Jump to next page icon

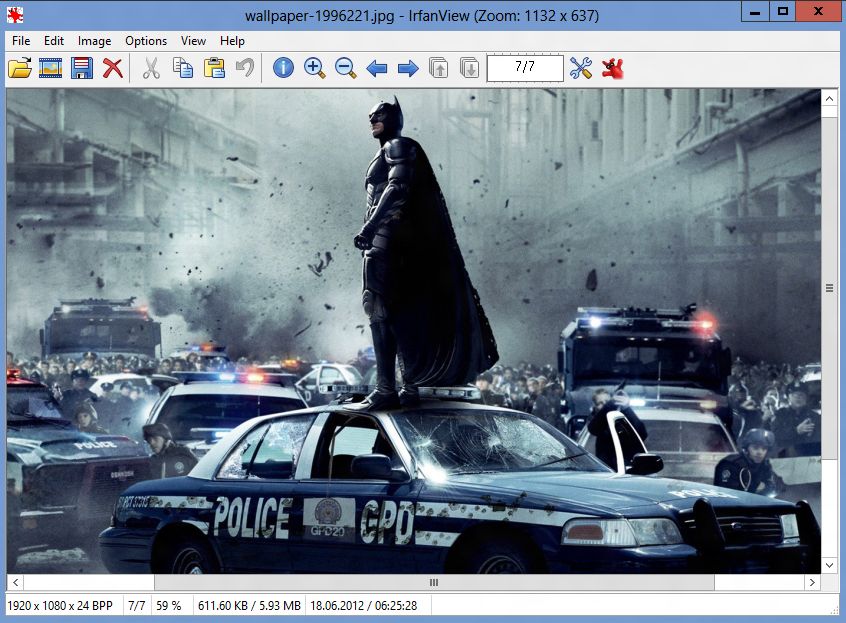469,69
